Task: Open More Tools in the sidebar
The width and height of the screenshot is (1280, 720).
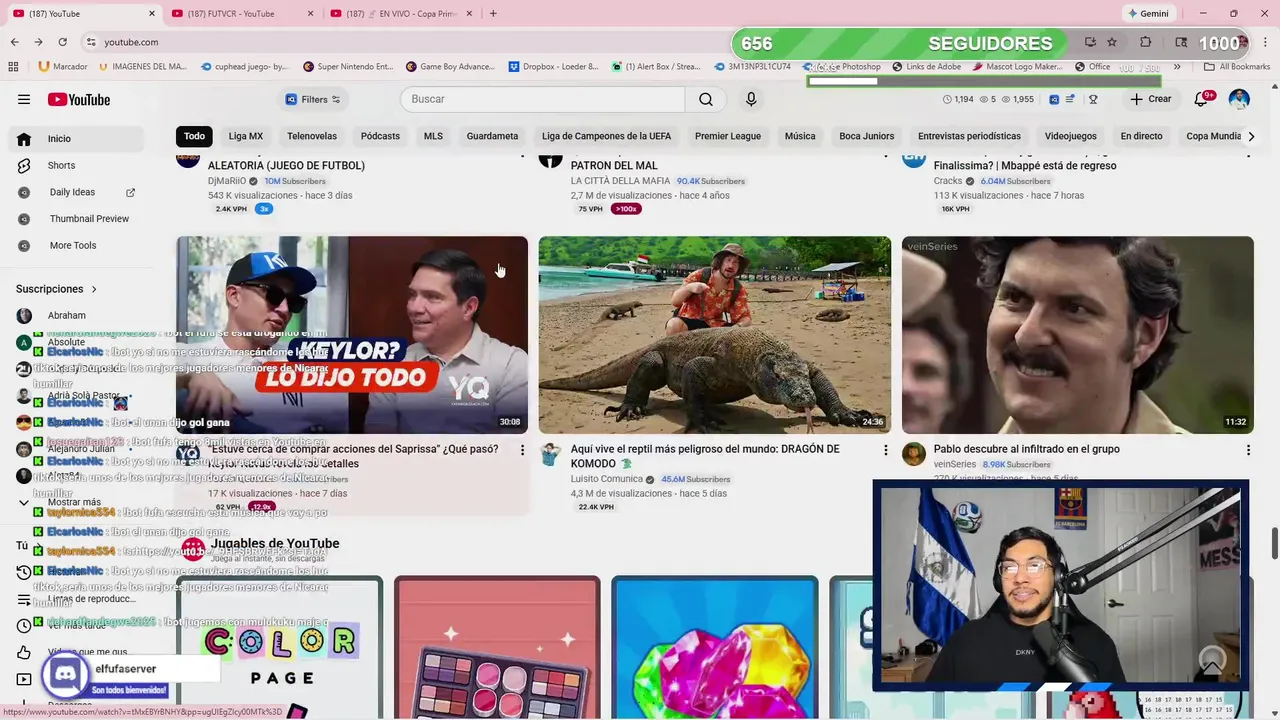Action: tap(75, 245)
